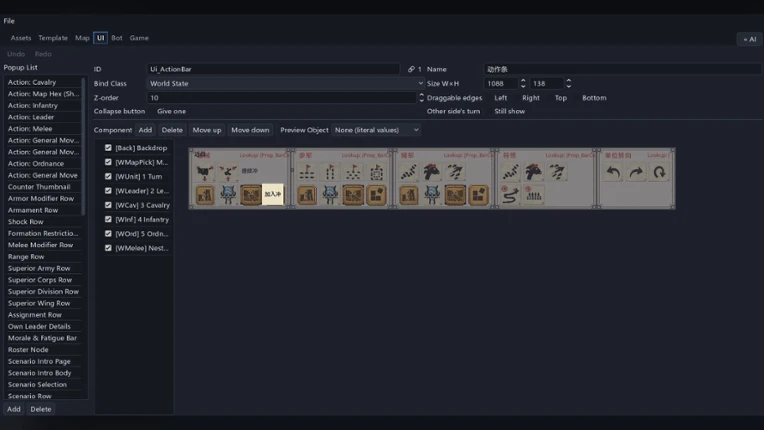Click the square formation flag icon
764x430 pixels.
pyautogui.click(x=376, y=172)
